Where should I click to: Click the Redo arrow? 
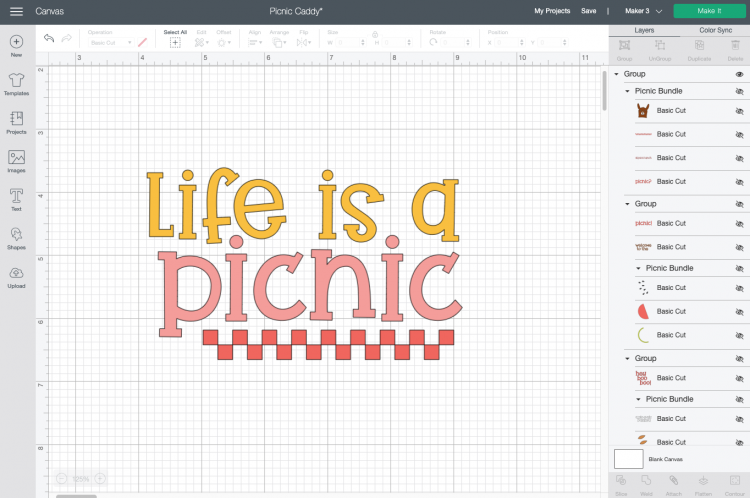pos(66,38)
